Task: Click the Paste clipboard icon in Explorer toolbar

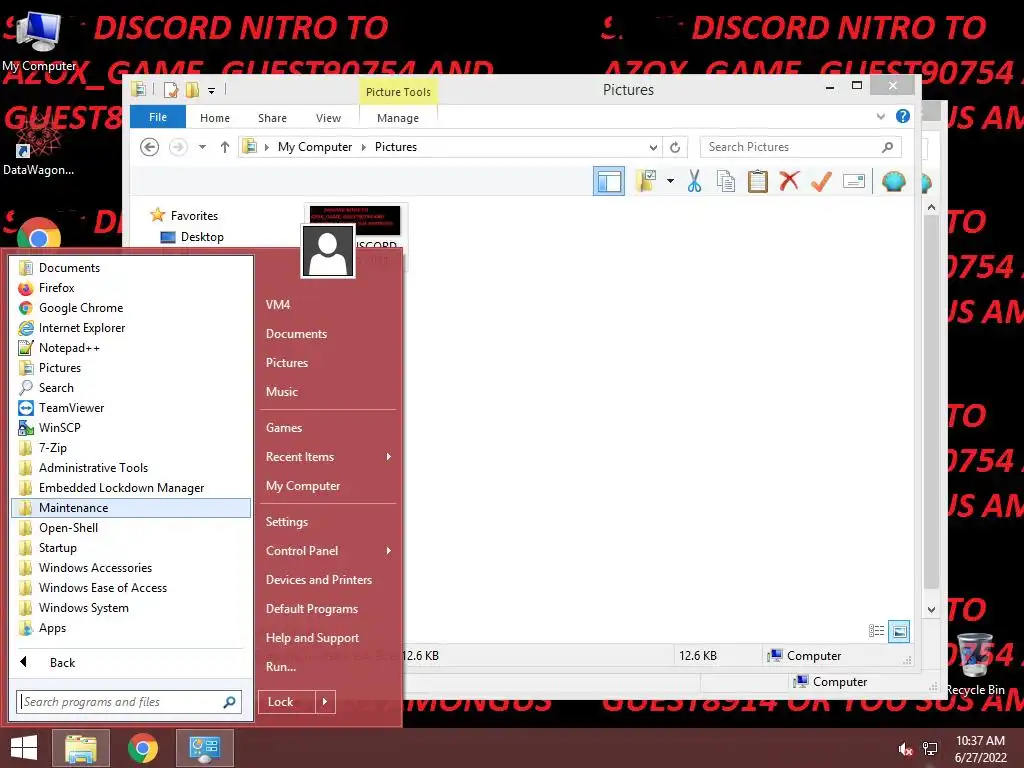Action: tap(758, 181)
